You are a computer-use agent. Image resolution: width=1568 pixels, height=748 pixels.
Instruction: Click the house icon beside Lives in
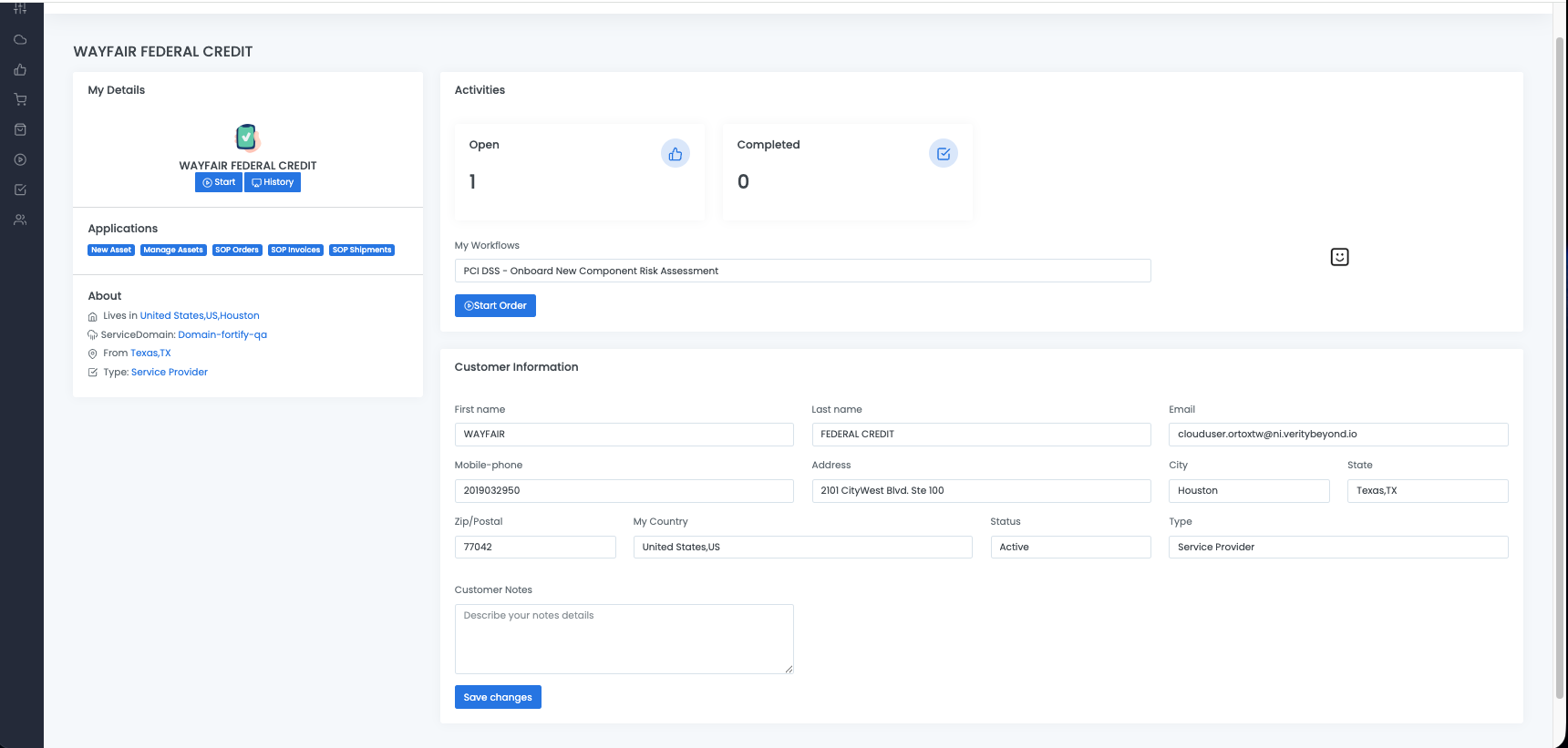click(92, 317)
